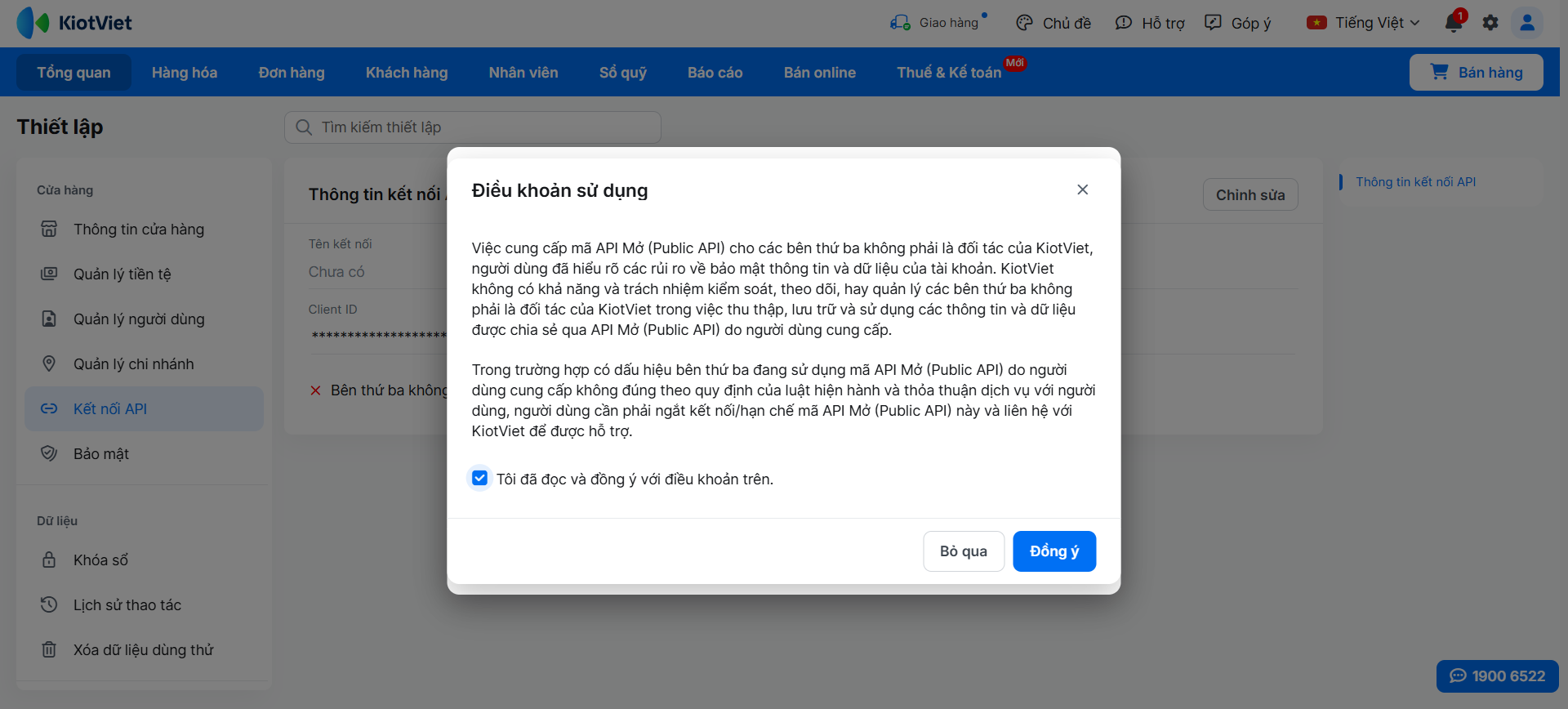Click the Giao hàng delivery icon

(x=900, y=23)
